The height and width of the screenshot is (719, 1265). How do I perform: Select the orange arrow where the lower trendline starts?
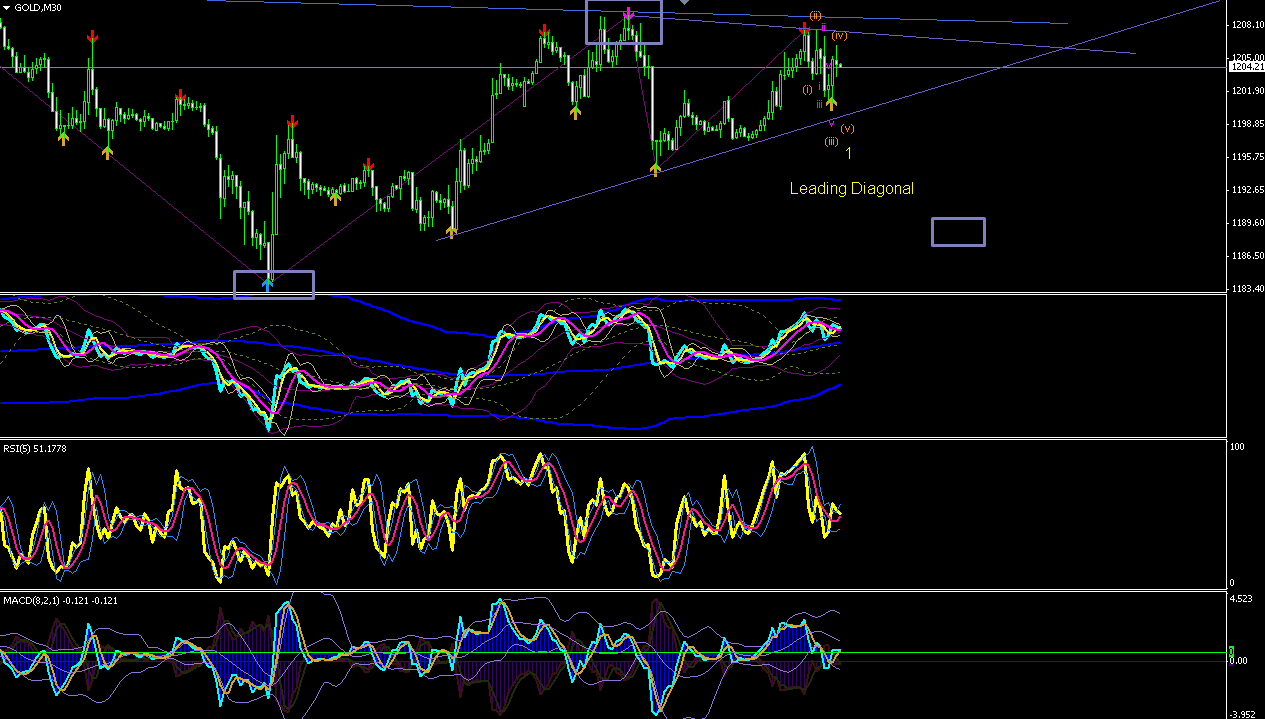pyautogui.click(x=452, y=232)
